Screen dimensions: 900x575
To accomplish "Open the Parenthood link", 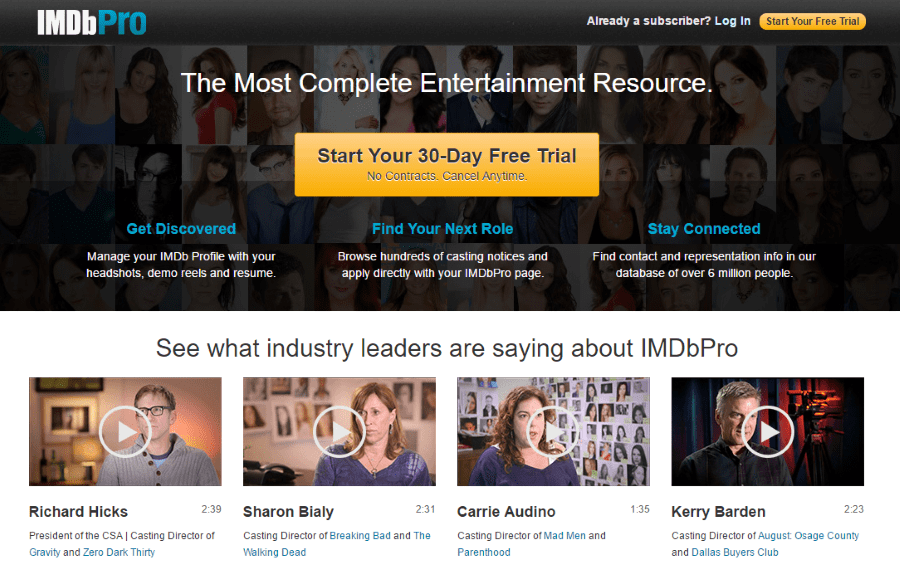I will pyautogui.click(x=484, y=553).
